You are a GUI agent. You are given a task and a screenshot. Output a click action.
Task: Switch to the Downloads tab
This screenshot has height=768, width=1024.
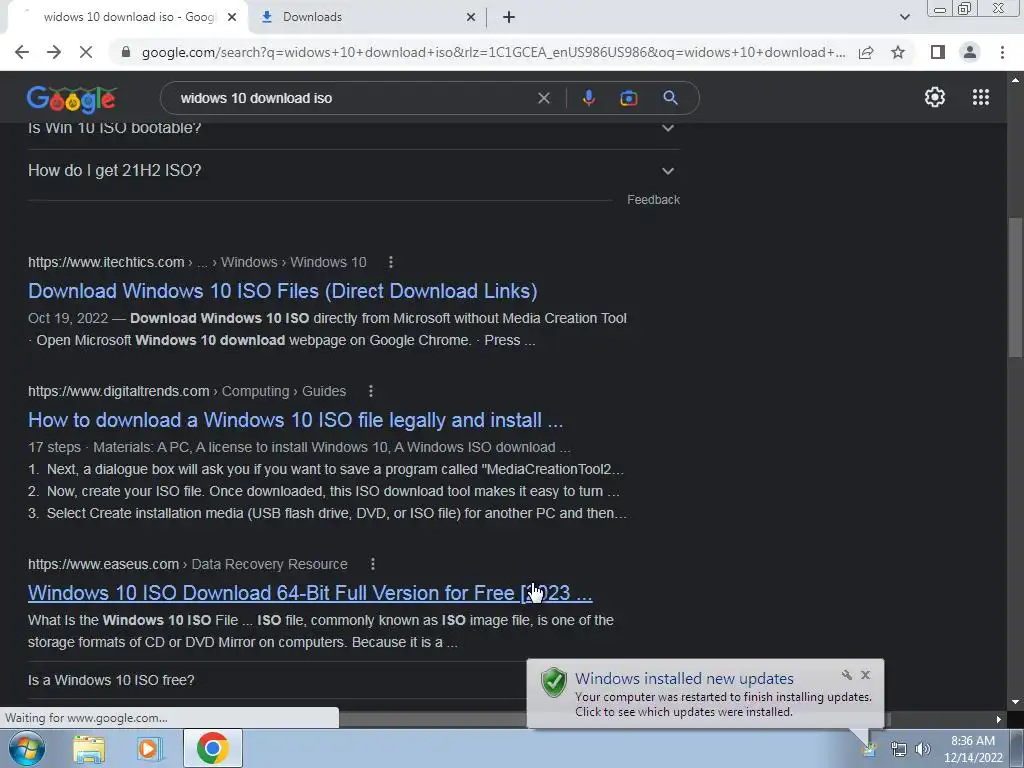pos(369,17)
